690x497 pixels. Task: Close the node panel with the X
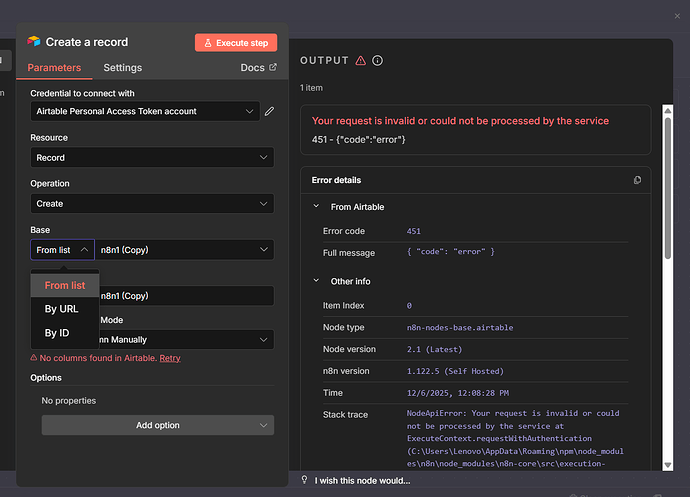coord(676,16)
